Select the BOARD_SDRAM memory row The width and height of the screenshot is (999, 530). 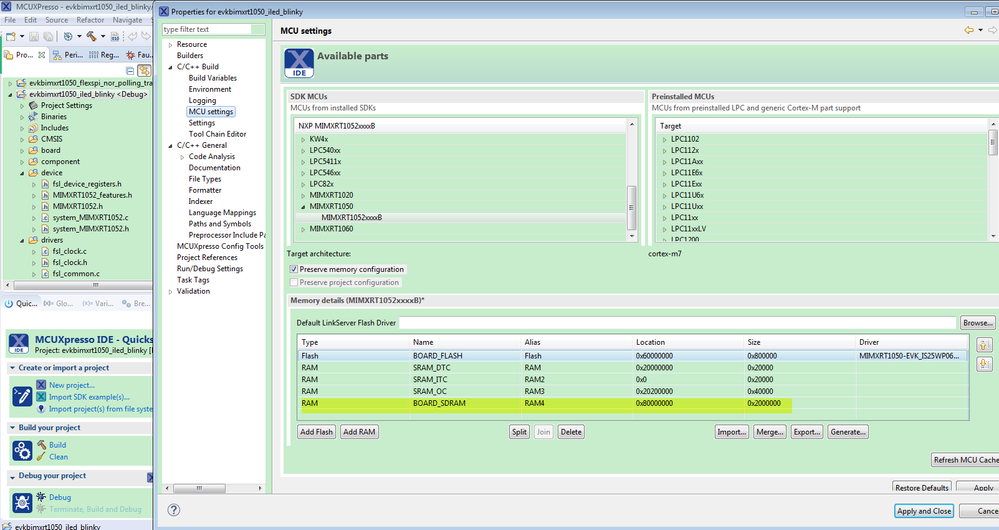634,403
